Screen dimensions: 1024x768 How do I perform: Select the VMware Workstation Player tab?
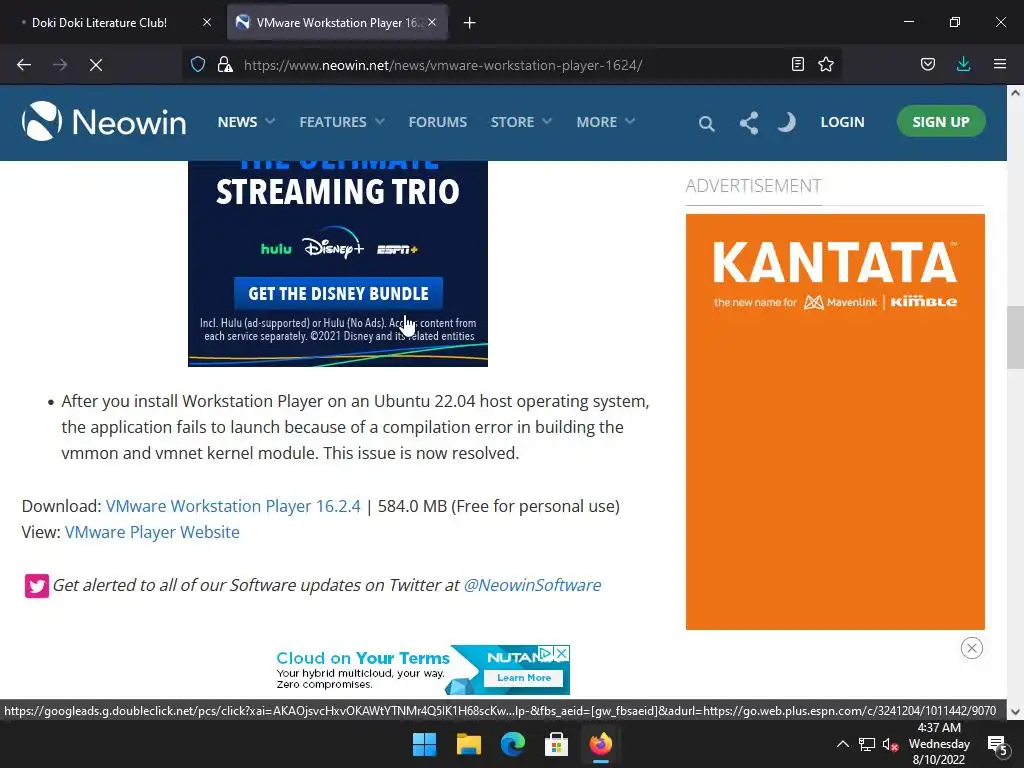[x=338, y=22]
